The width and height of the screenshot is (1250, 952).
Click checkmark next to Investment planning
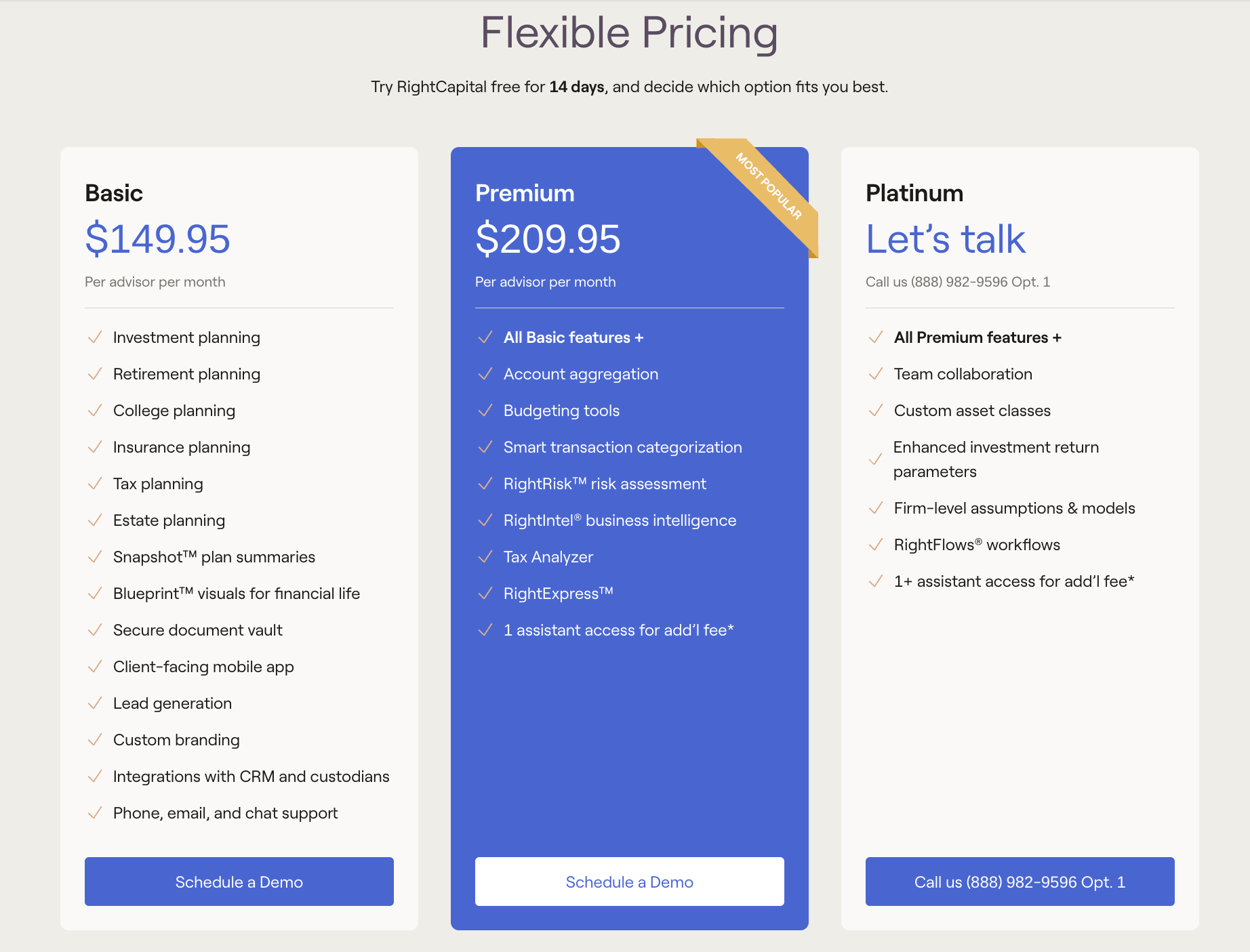tap(95, 337)
